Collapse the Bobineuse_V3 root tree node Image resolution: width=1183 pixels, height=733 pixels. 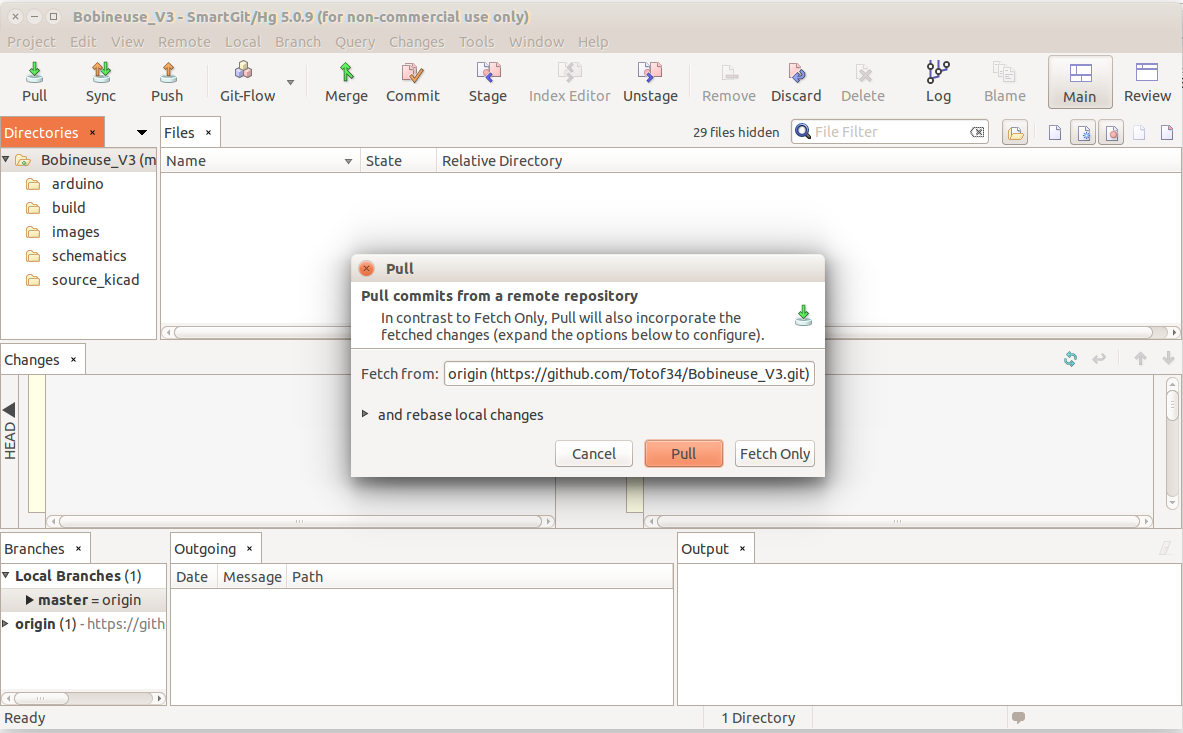(x=6, y=160)
